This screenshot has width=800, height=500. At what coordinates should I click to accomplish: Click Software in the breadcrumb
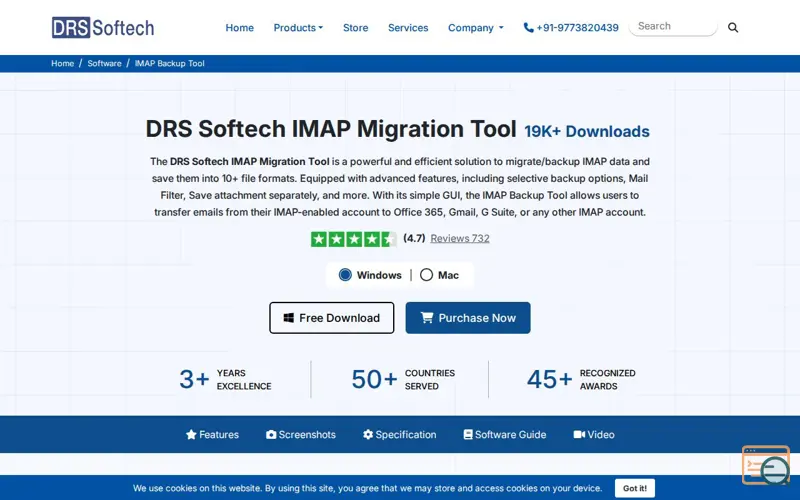(x=104, y=63)
